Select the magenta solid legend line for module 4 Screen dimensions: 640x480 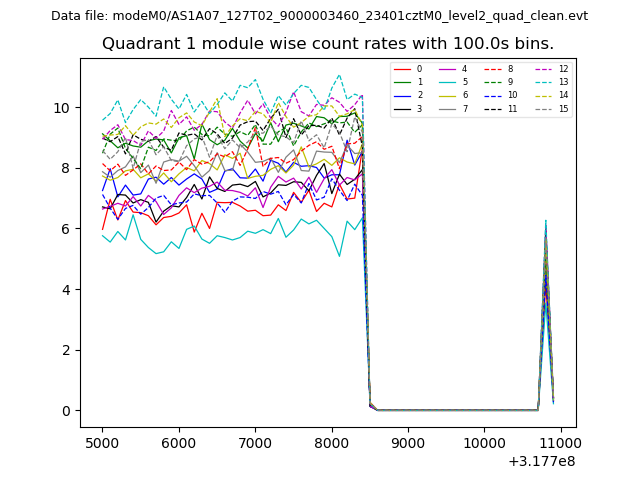point(447,69)
